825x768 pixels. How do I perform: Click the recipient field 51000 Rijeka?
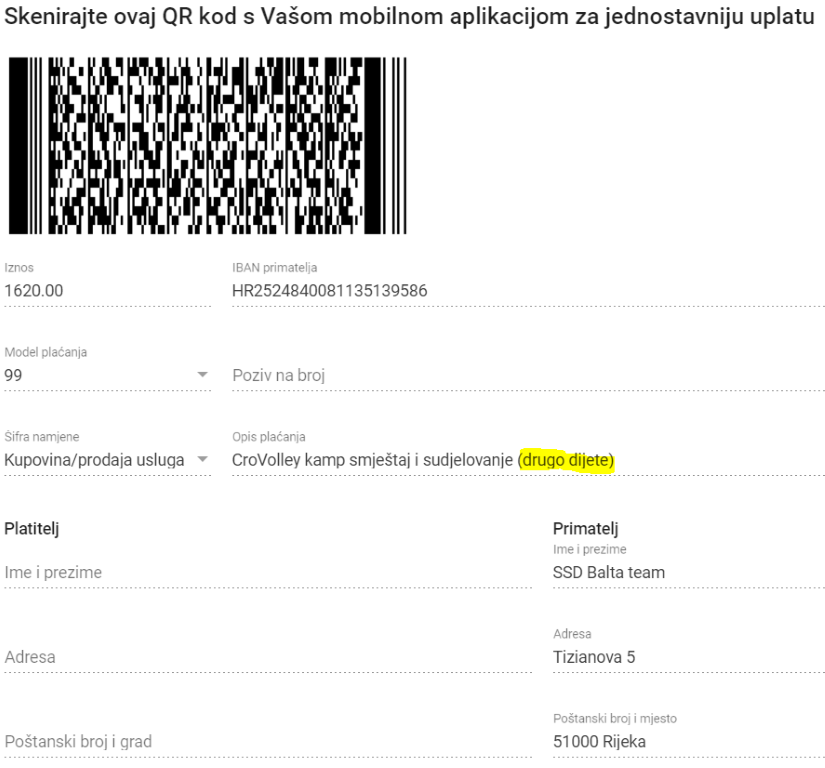coord(599,742)
